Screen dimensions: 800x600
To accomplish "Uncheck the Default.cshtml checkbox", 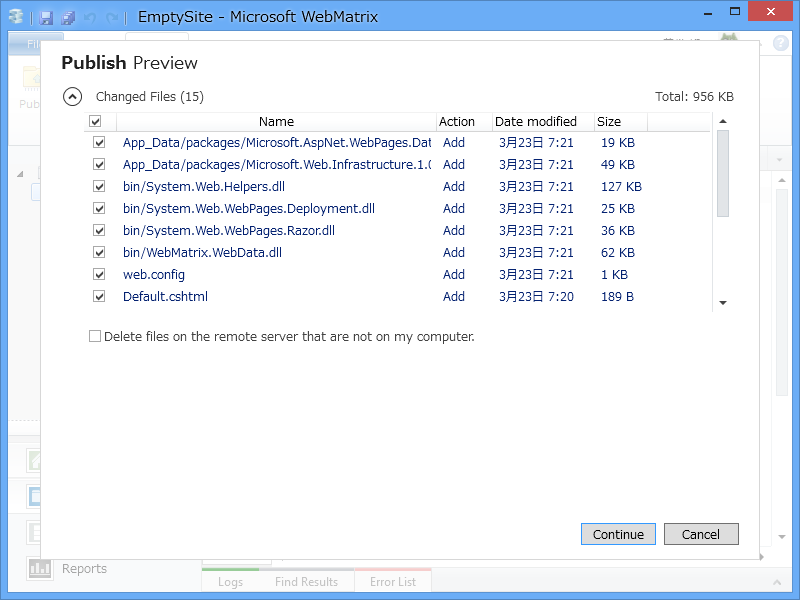I will pyautogui.click(x=99, y=296).
